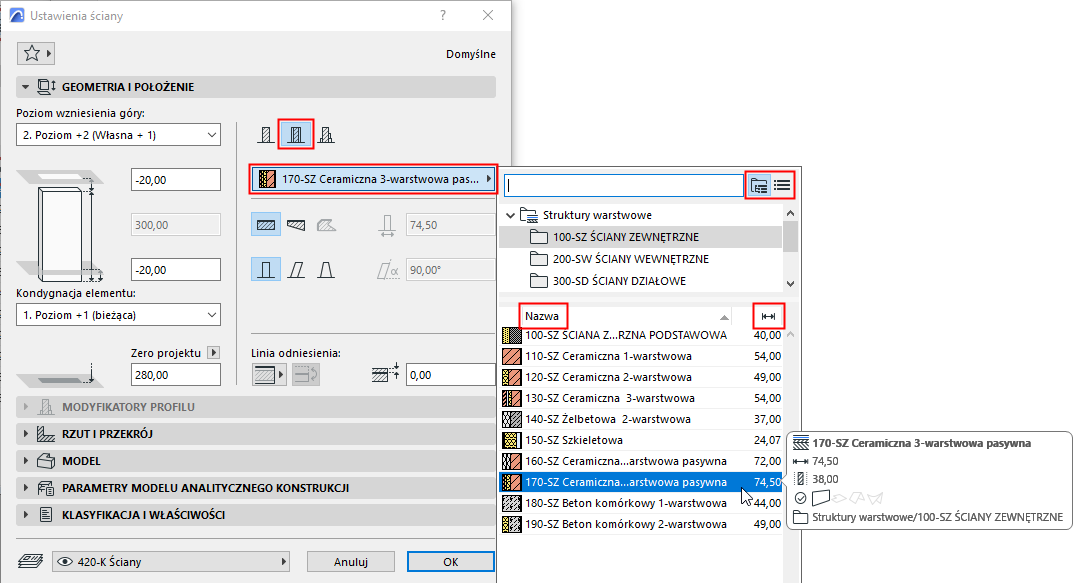This screenshot has width=1073, height=583.
Task: Open the Favorites star button
Action: click(x=36, y=53)
